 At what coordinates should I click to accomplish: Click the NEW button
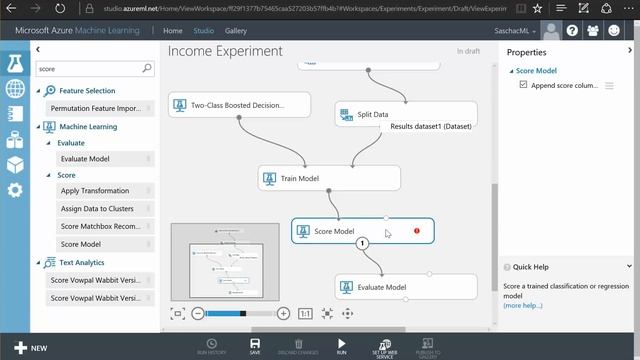tap(31, 348)
